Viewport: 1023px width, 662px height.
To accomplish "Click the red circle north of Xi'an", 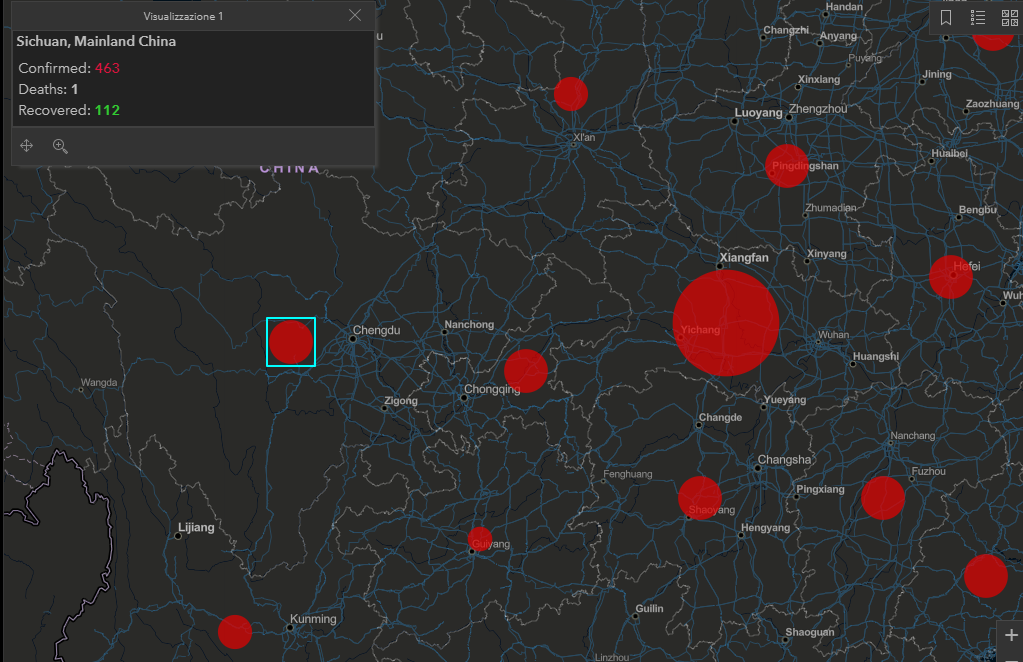I will pyautogui.click(x=571, y=94).
